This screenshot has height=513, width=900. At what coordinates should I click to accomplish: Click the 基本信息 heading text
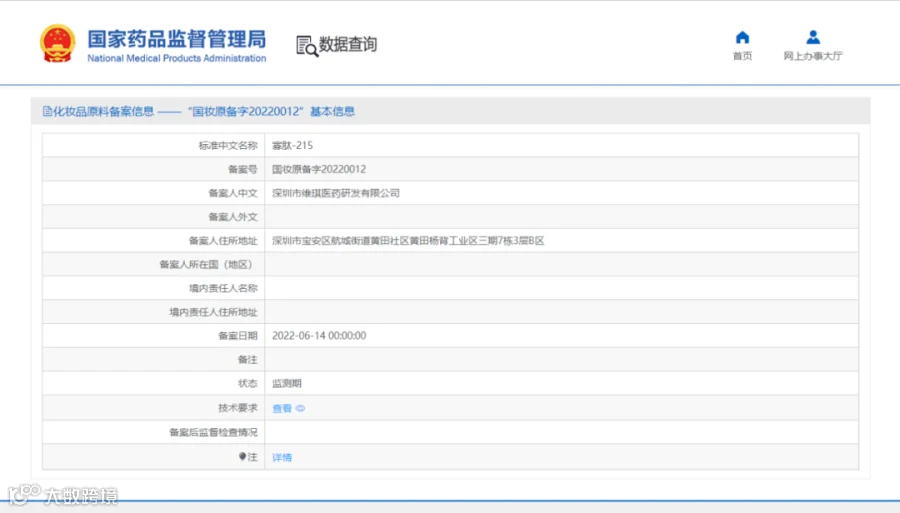click(x=332, y=111)
